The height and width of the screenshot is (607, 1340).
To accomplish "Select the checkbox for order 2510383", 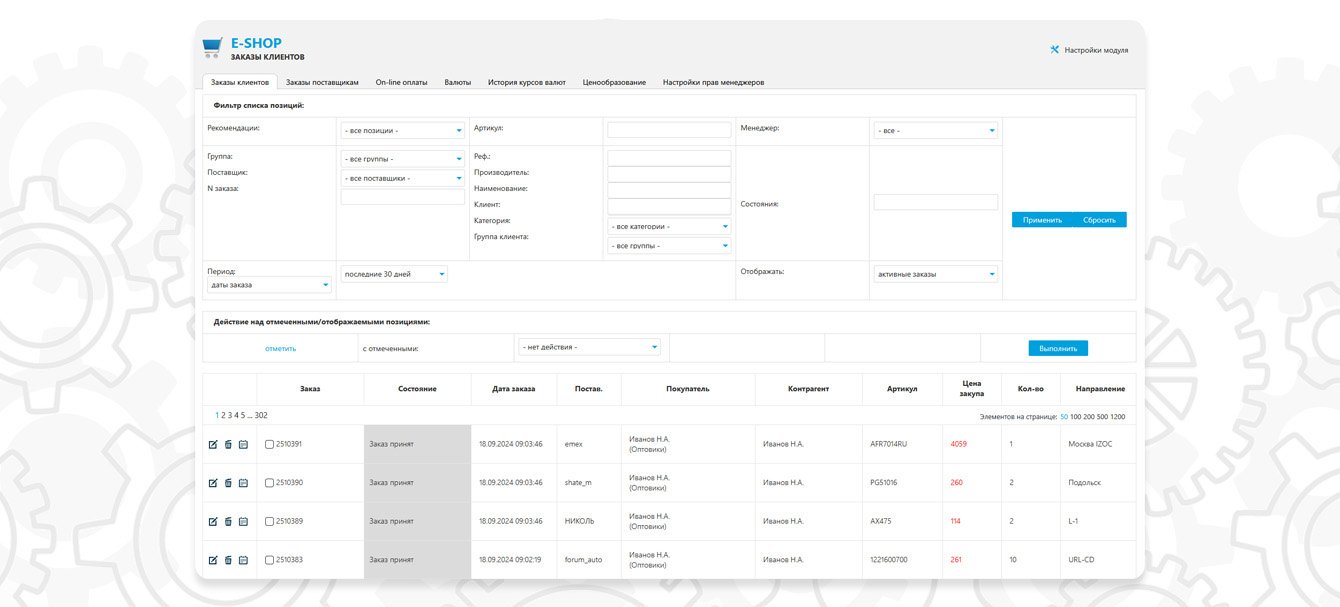I will point(269,560).
